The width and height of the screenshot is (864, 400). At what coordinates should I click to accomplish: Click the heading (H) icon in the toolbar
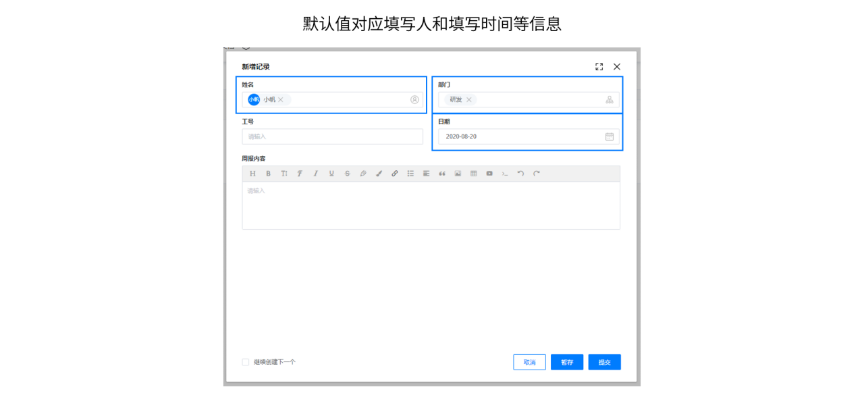pyautogui.click(x=252, y=173)
